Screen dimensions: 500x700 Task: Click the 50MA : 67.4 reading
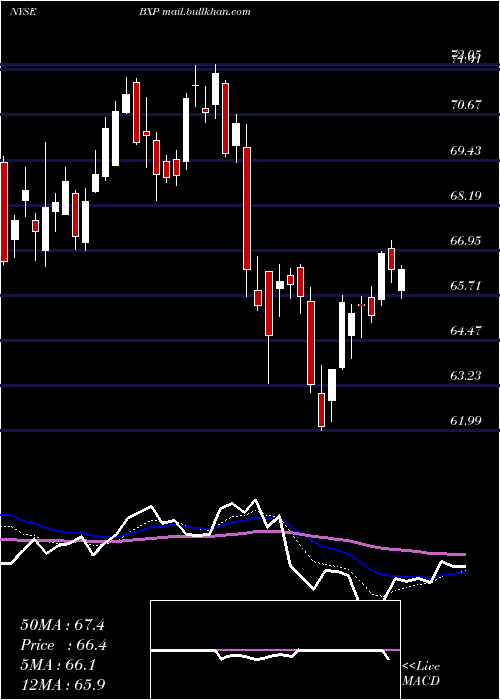[62, 625]
